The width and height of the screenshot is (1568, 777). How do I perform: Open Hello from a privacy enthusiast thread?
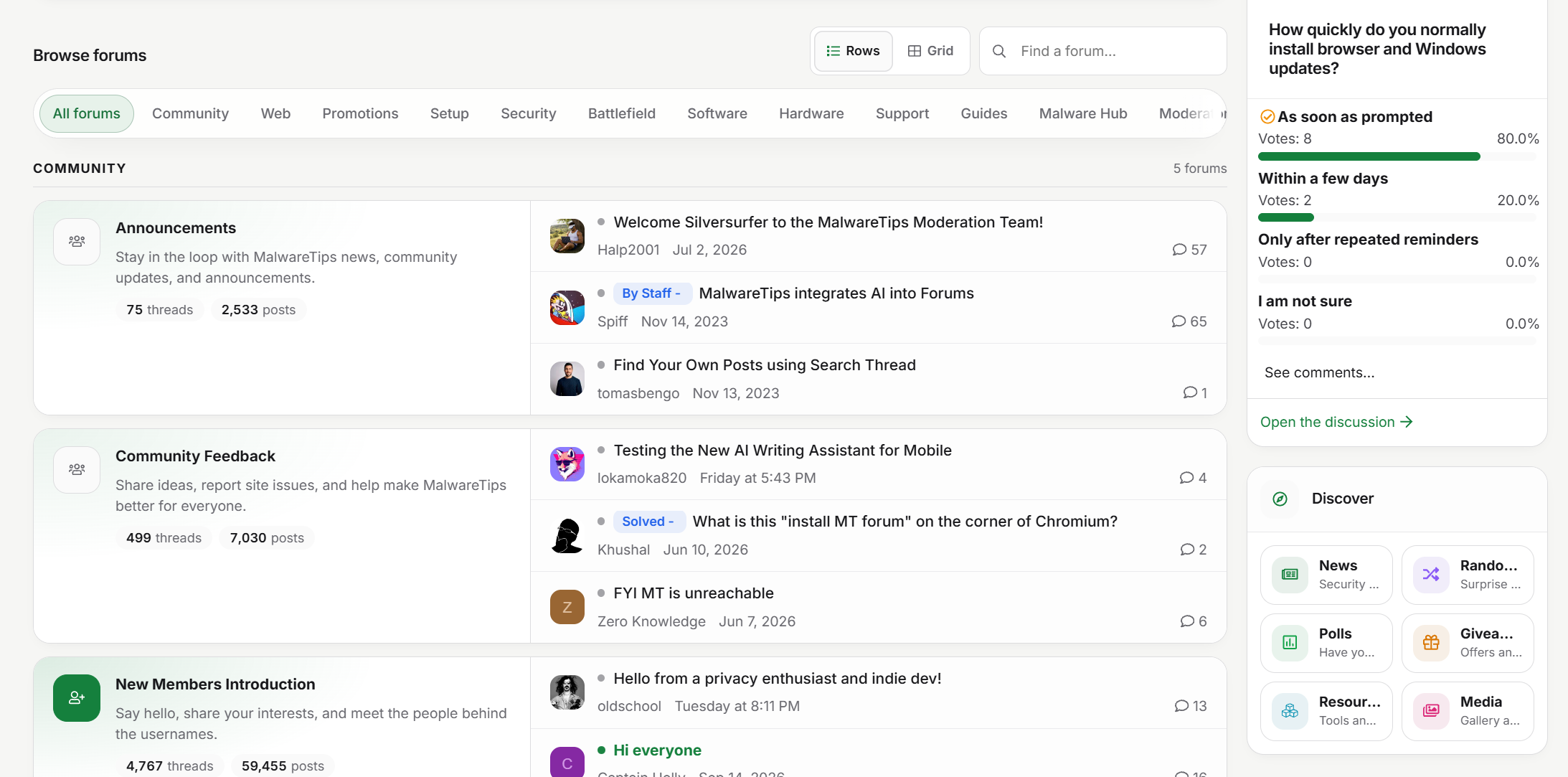point(778,678)
